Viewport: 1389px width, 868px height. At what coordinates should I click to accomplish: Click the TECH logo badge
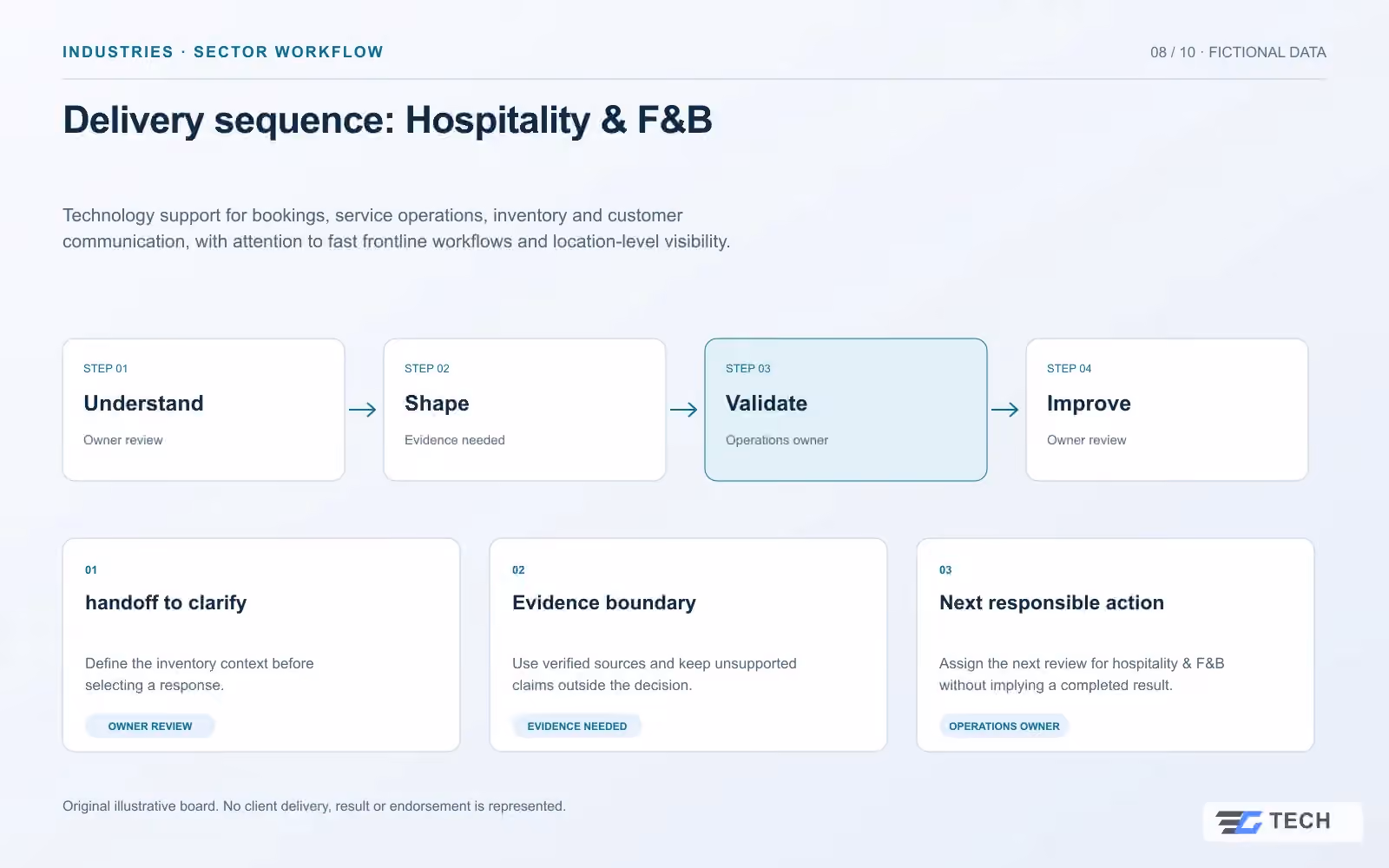coord(1282,821)
